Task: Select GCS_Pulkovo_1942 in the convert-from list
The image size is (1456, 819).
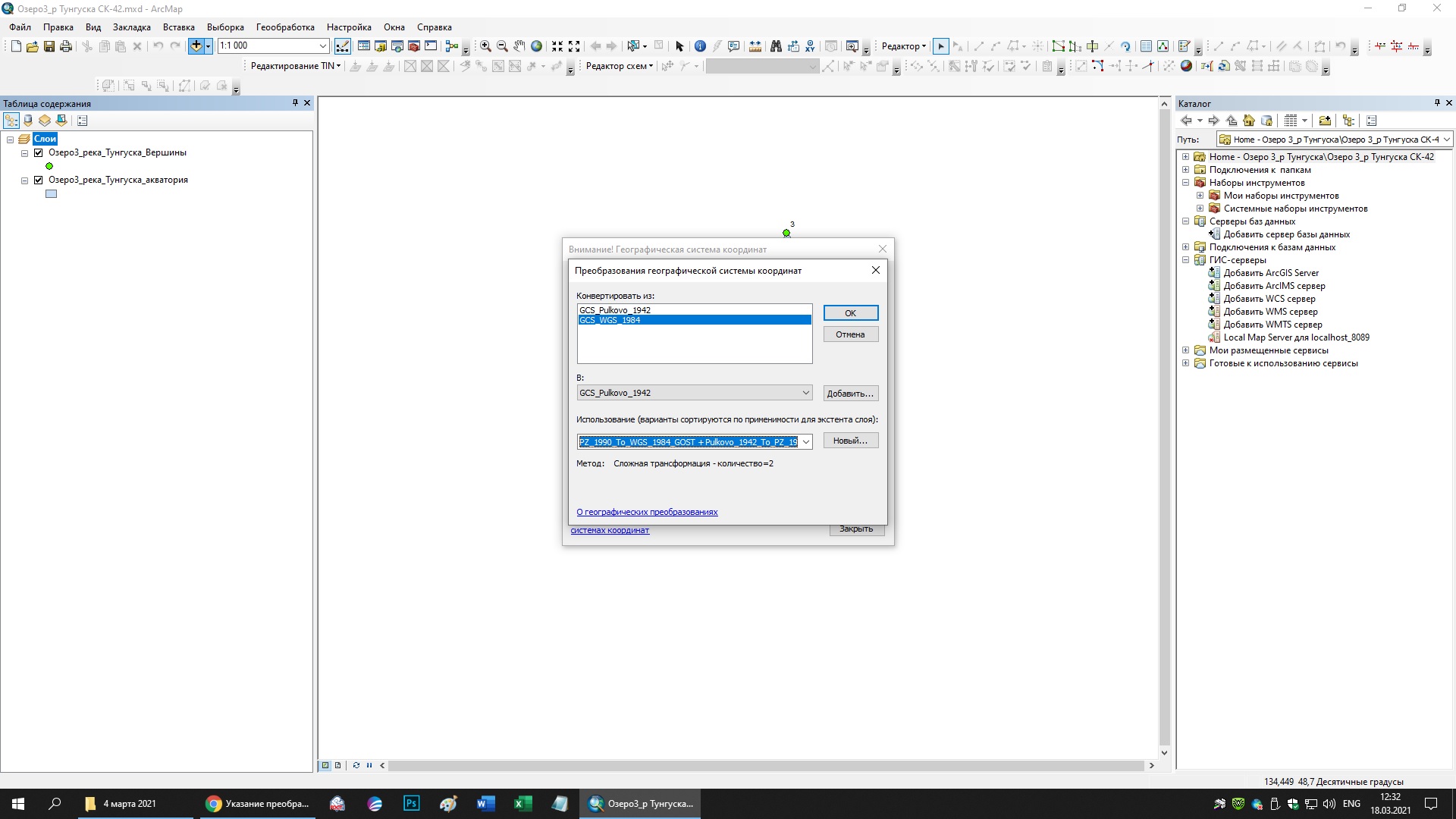Action: tap(615, 310)
